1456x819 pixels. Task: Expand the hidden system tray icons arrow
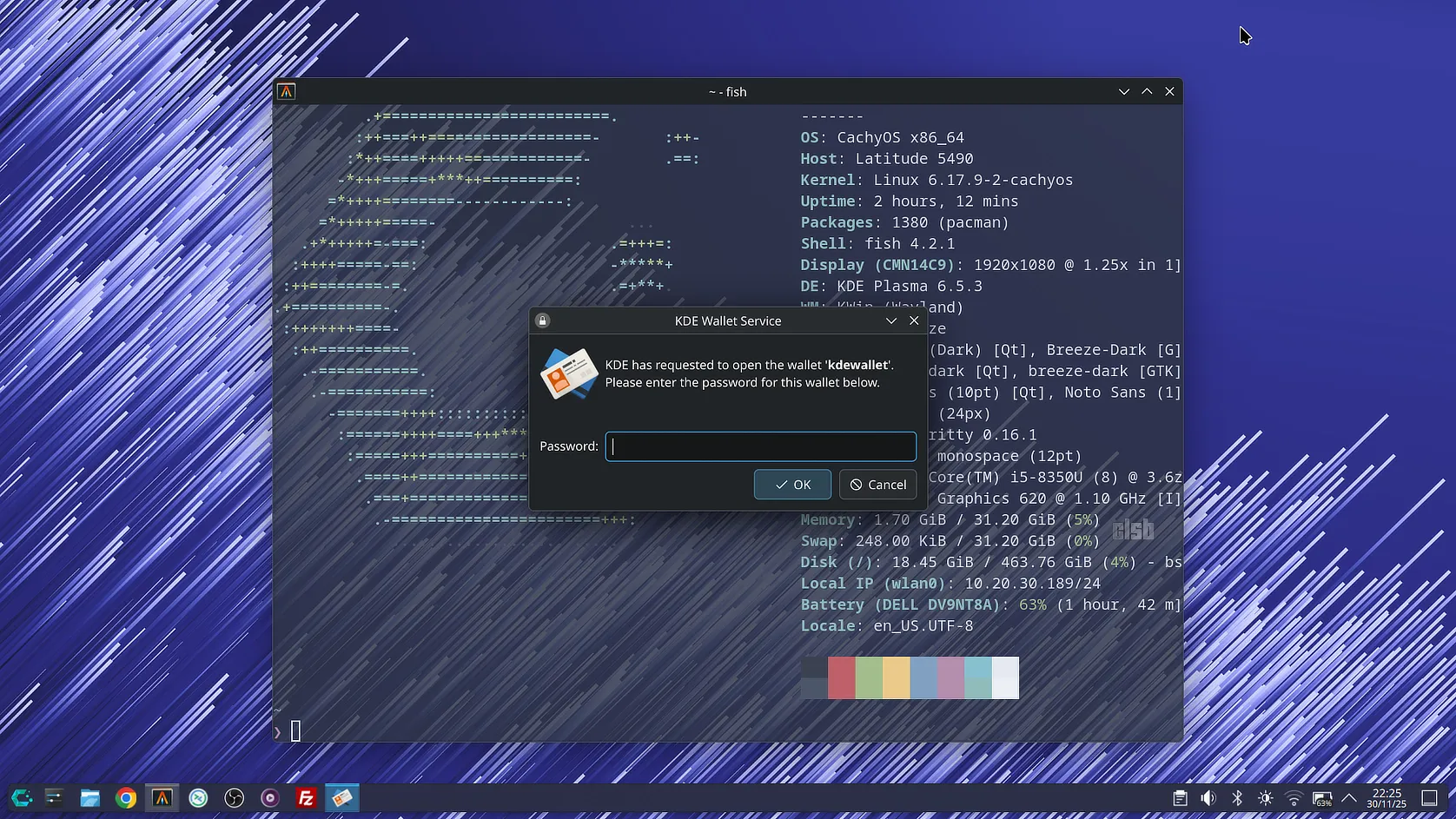tap(1349, 798)
